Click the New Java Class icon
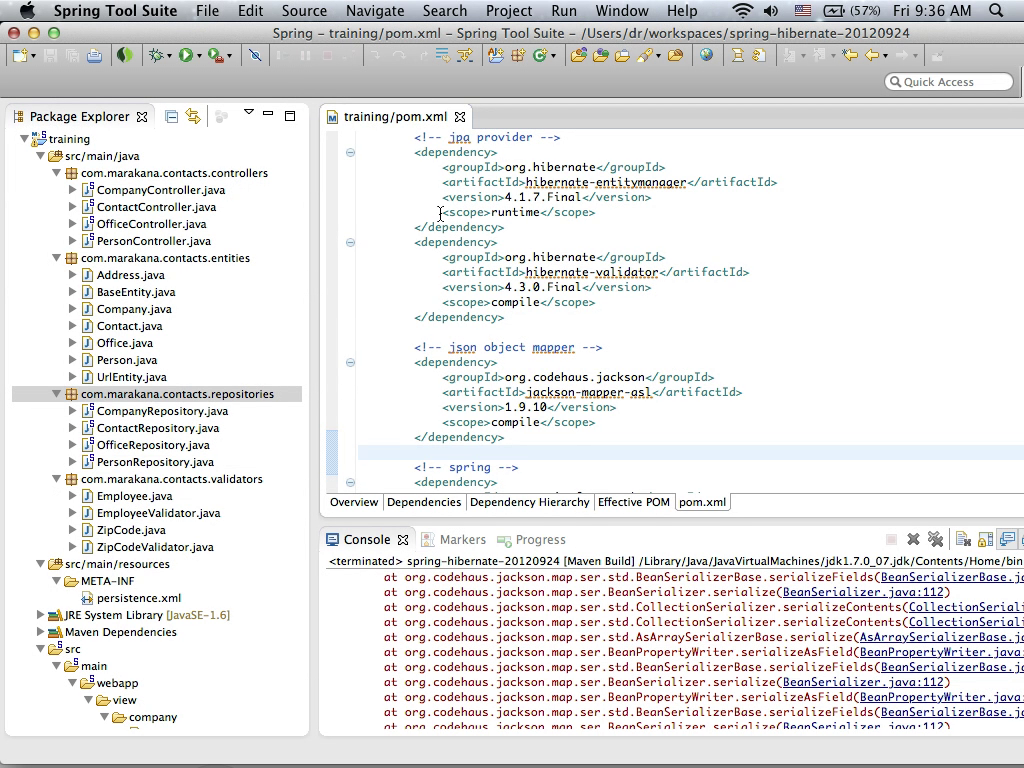 click(x=540, y=56)
